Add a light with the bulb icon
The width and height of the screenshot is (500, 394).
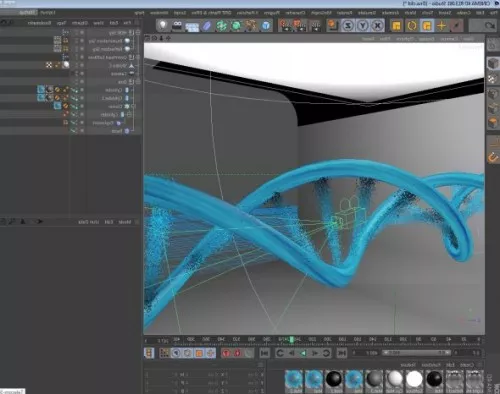162,25
